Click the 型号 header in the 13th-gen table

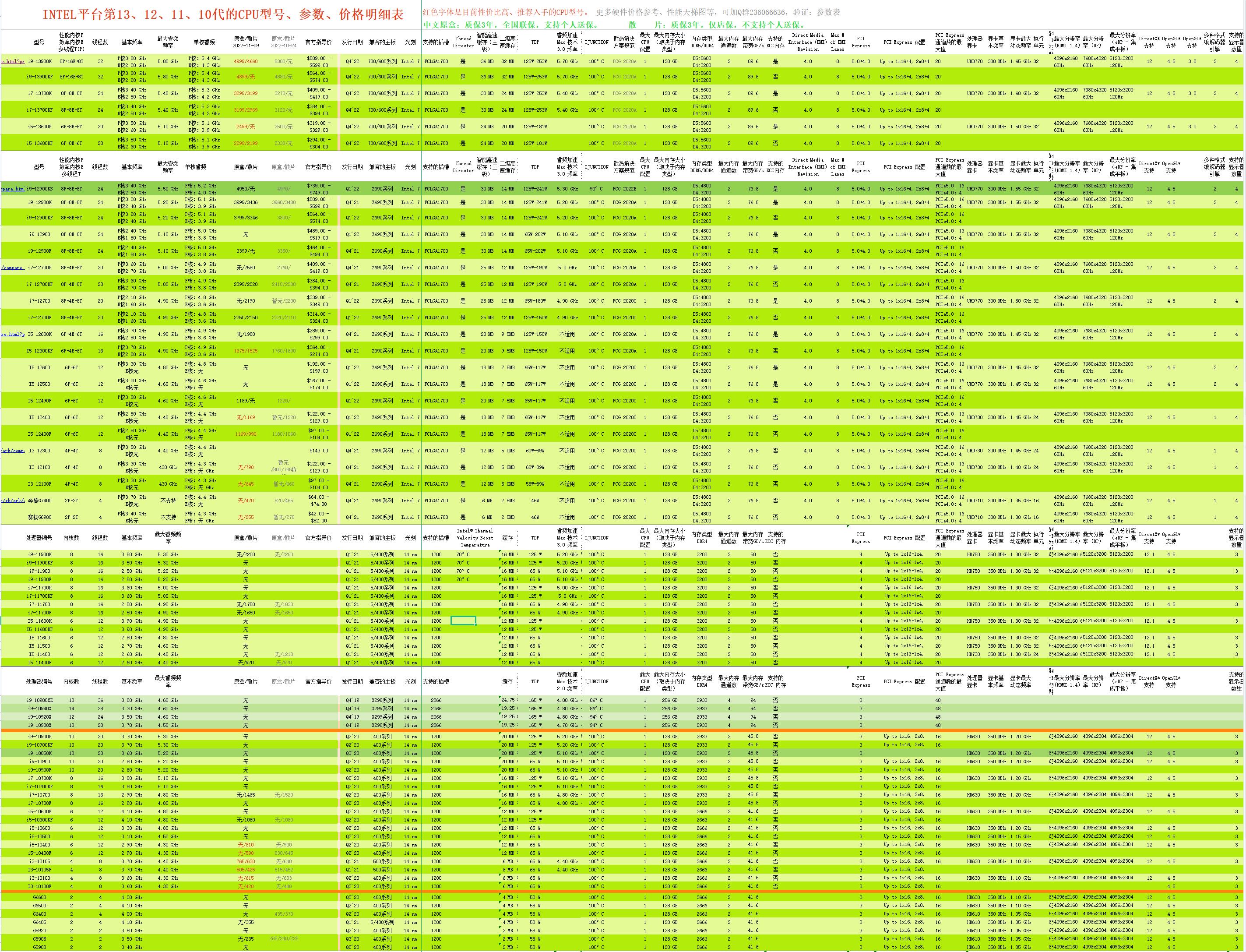point(39,42)
